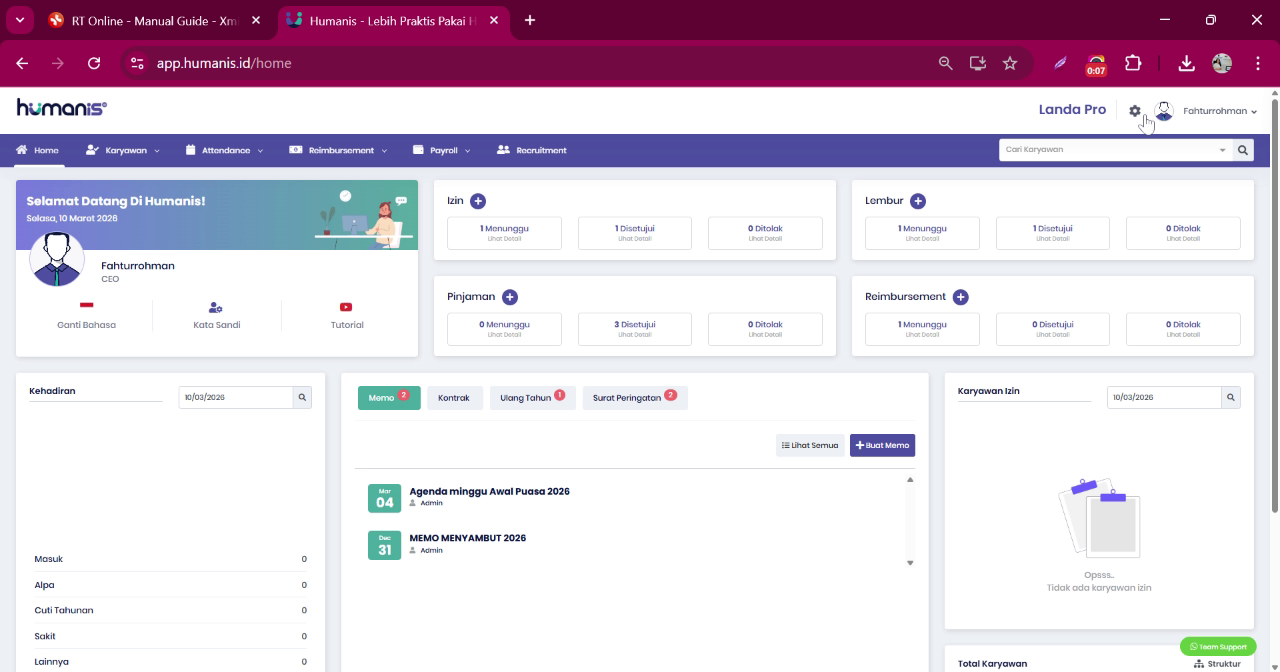View Pinjaman 0 Ditolak details
This screenshot has width=1280, height=672.
[x=765, y=329]
